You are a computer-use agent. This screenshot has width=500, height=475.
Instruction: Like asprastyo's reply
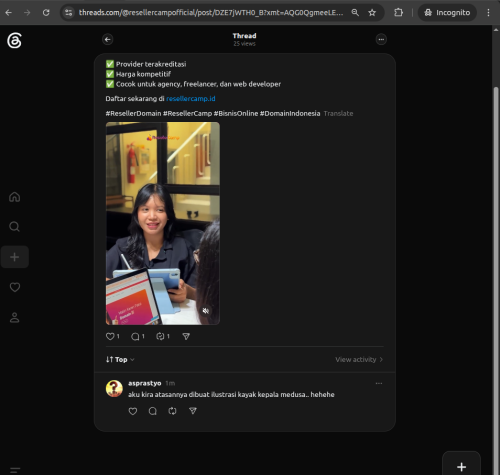(x=133, y=411)
